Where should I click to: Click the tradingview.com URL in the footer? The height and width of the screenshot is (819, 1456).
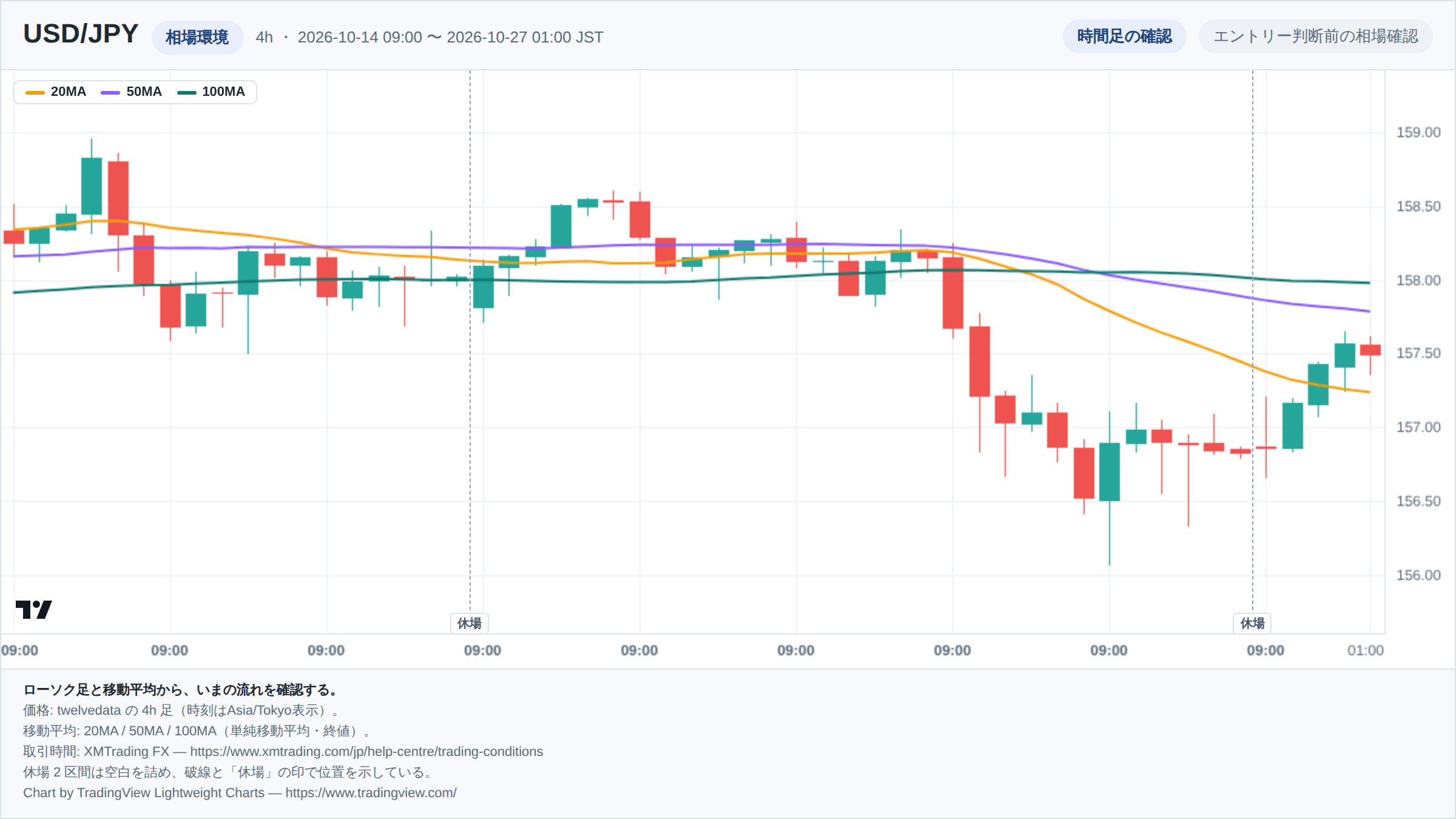[x=371, y=792]
